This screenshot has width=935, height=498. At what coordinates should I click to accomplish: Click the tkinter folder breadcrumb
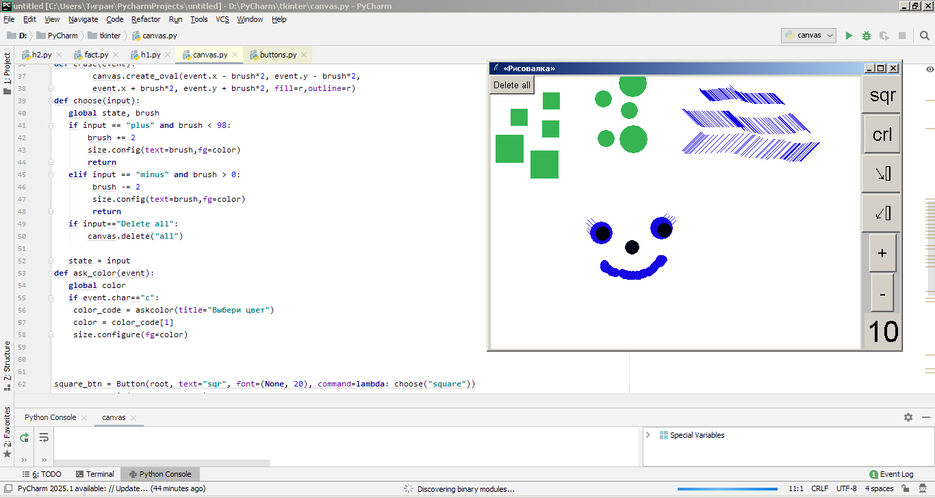(104, 36)
